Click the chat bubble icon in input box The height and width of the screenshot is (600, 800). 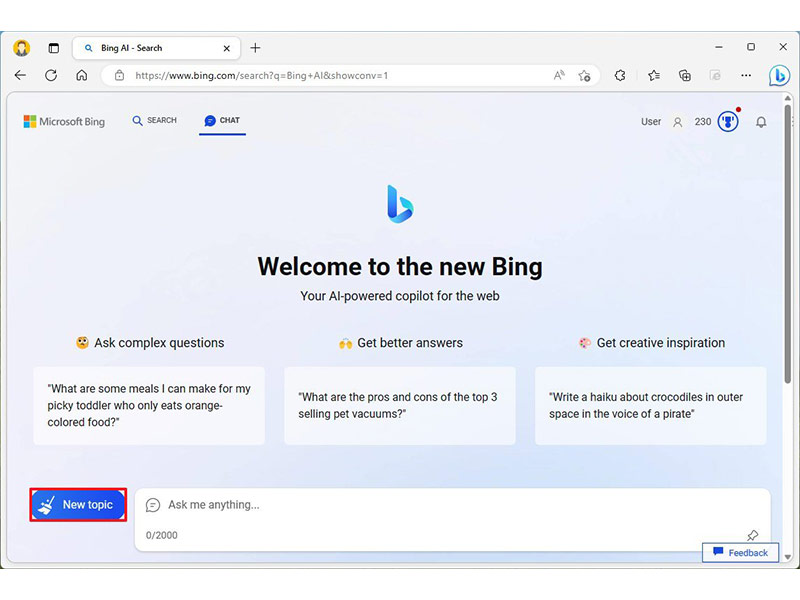153,505
